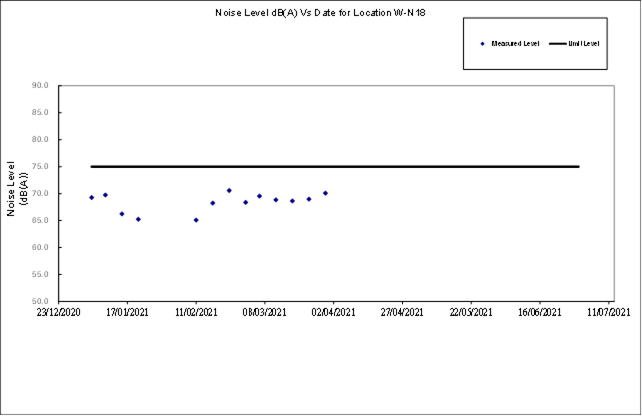The width and height of the screenshot is (642, 416).
Task: Click the data point at 11/02/2021
Action: 196,220
